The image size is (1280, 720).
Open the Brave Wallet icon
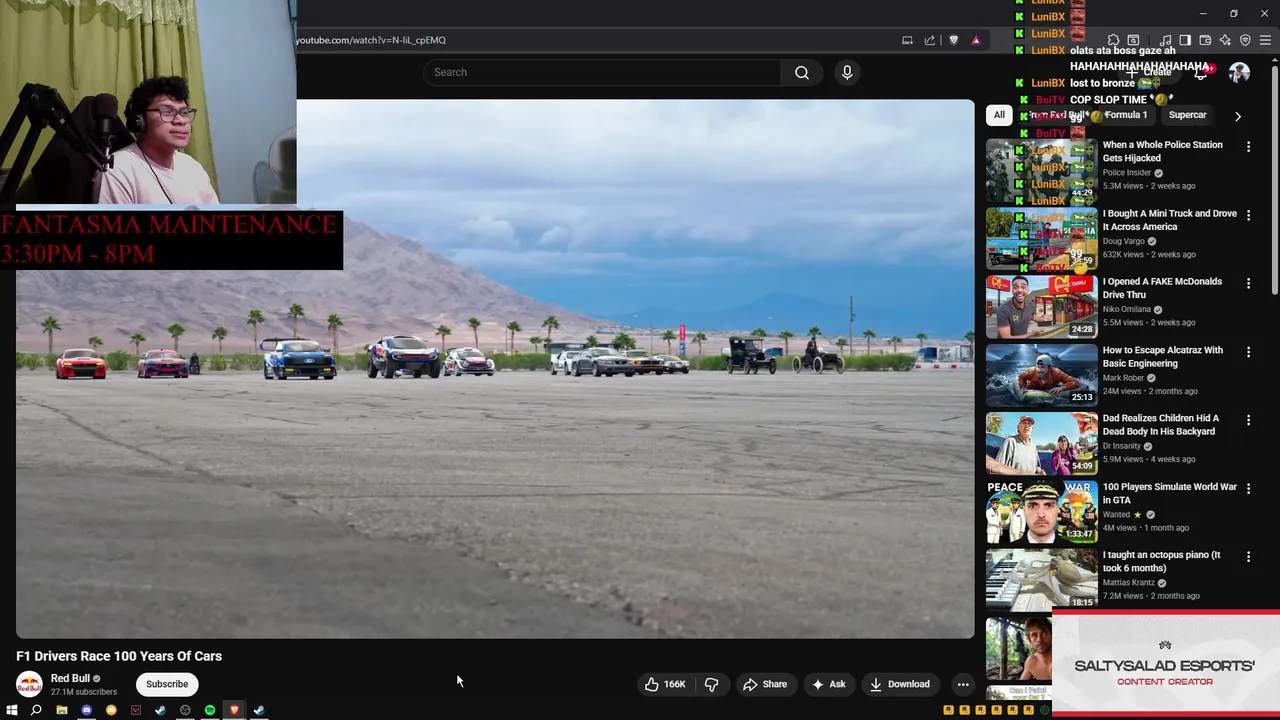point(1205,40)
